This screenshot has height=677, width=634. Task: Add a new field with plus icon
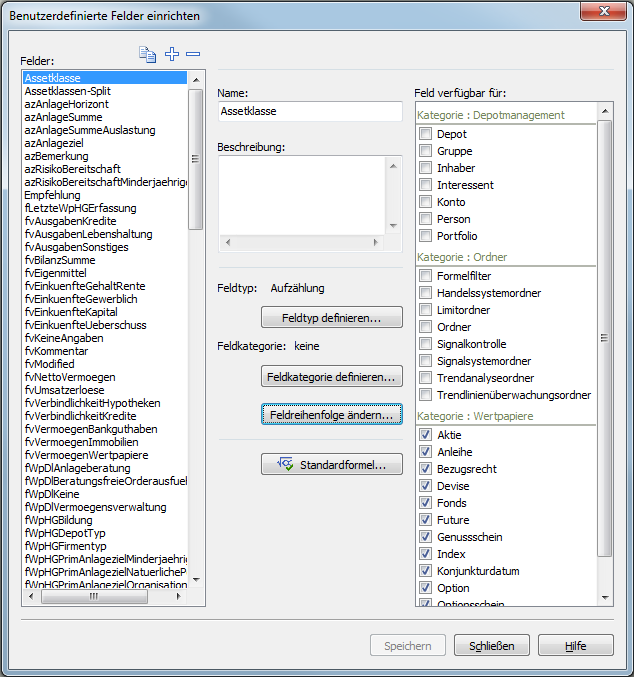tap(172, 55)
